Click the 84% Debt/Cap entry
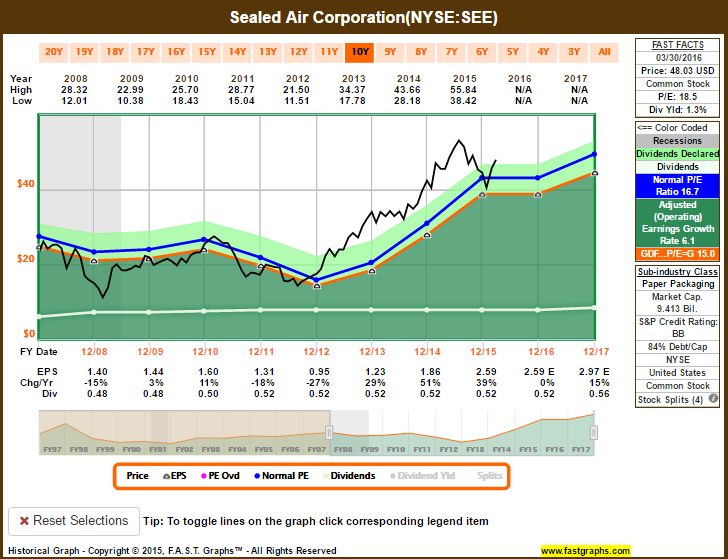 [677, 347]
